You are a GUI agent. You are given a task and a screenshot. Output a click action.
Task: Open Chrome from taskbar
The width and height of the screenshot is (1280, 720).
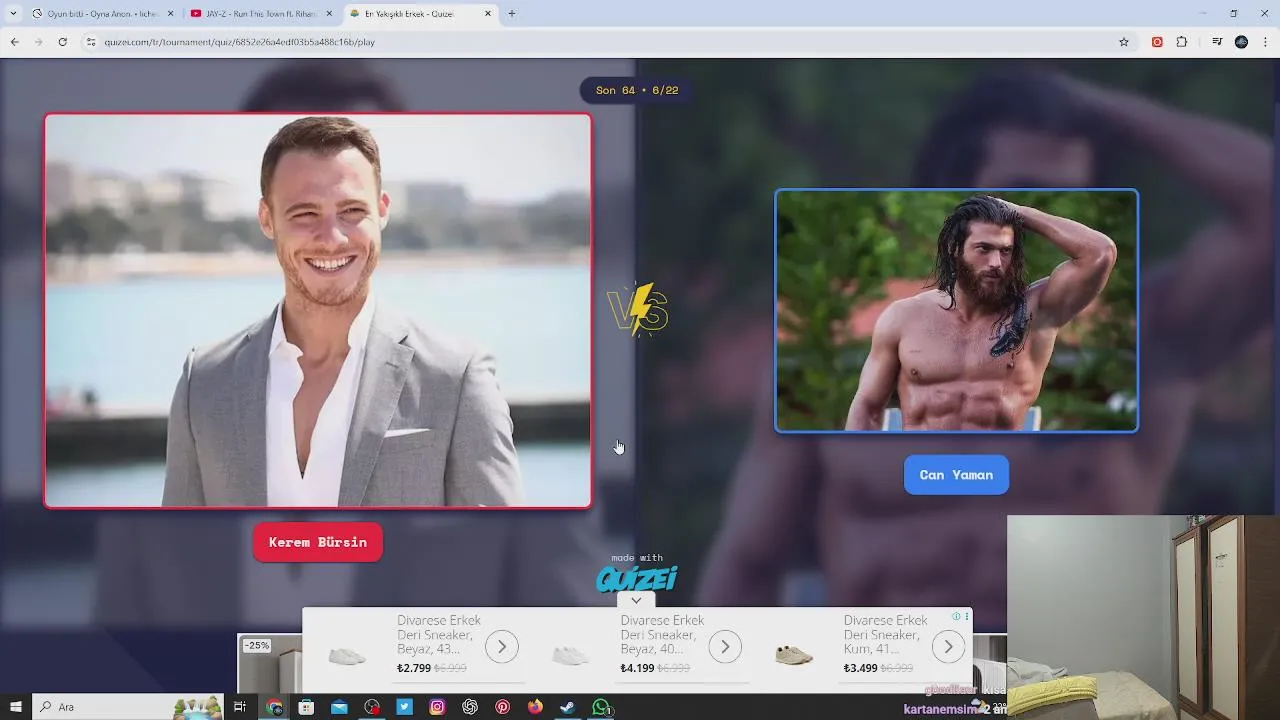click(274, 707)
